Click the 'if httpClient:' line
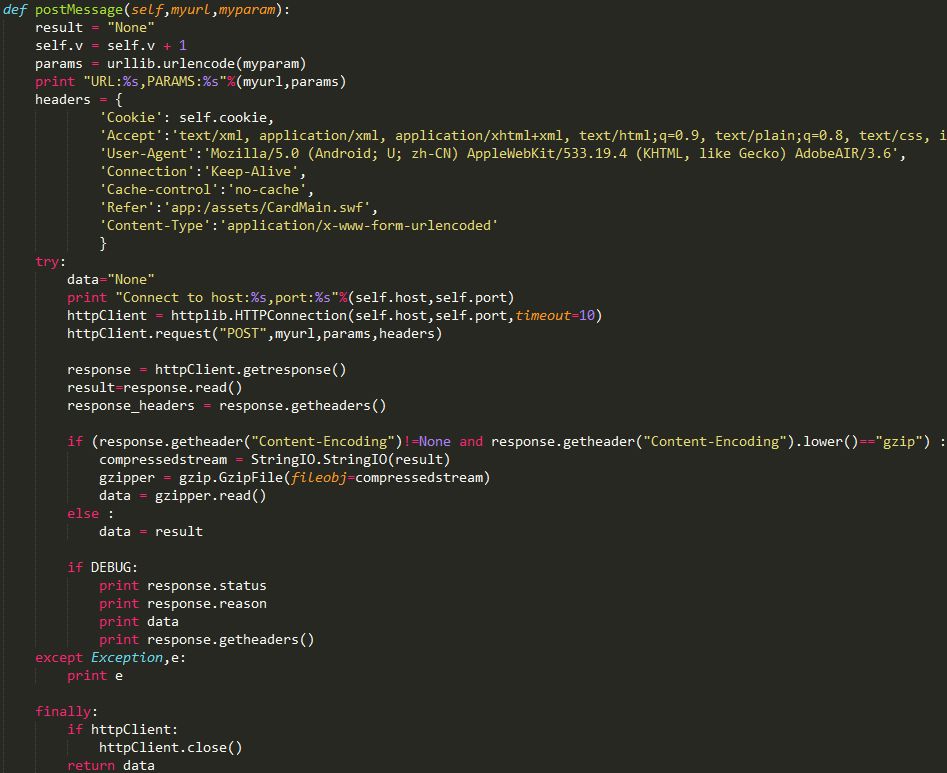This screenshot has width=947, height=773. click(123, 730)
